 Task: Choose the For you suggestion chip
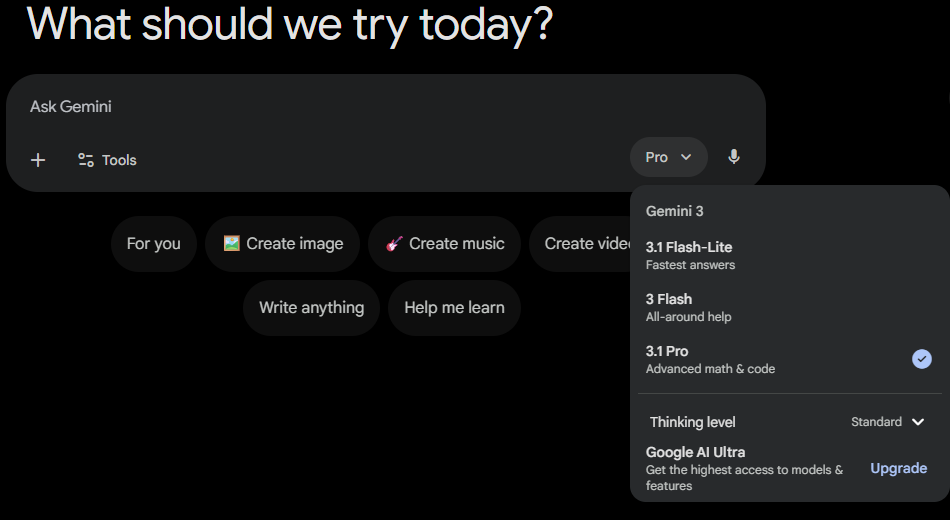tap(154, 244)
